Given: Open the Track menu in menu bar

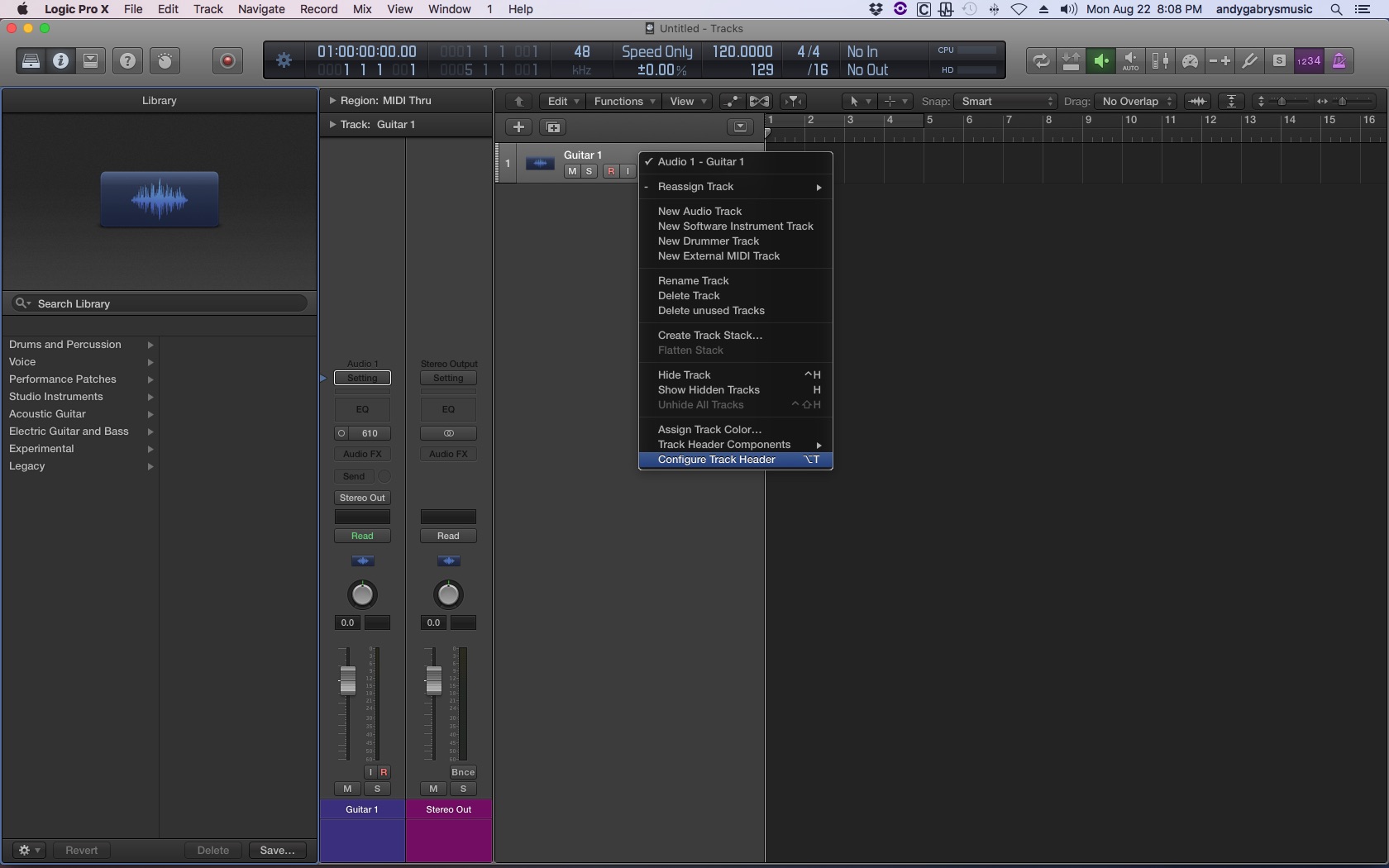Looking at the screenshot, I should point(208,9).
